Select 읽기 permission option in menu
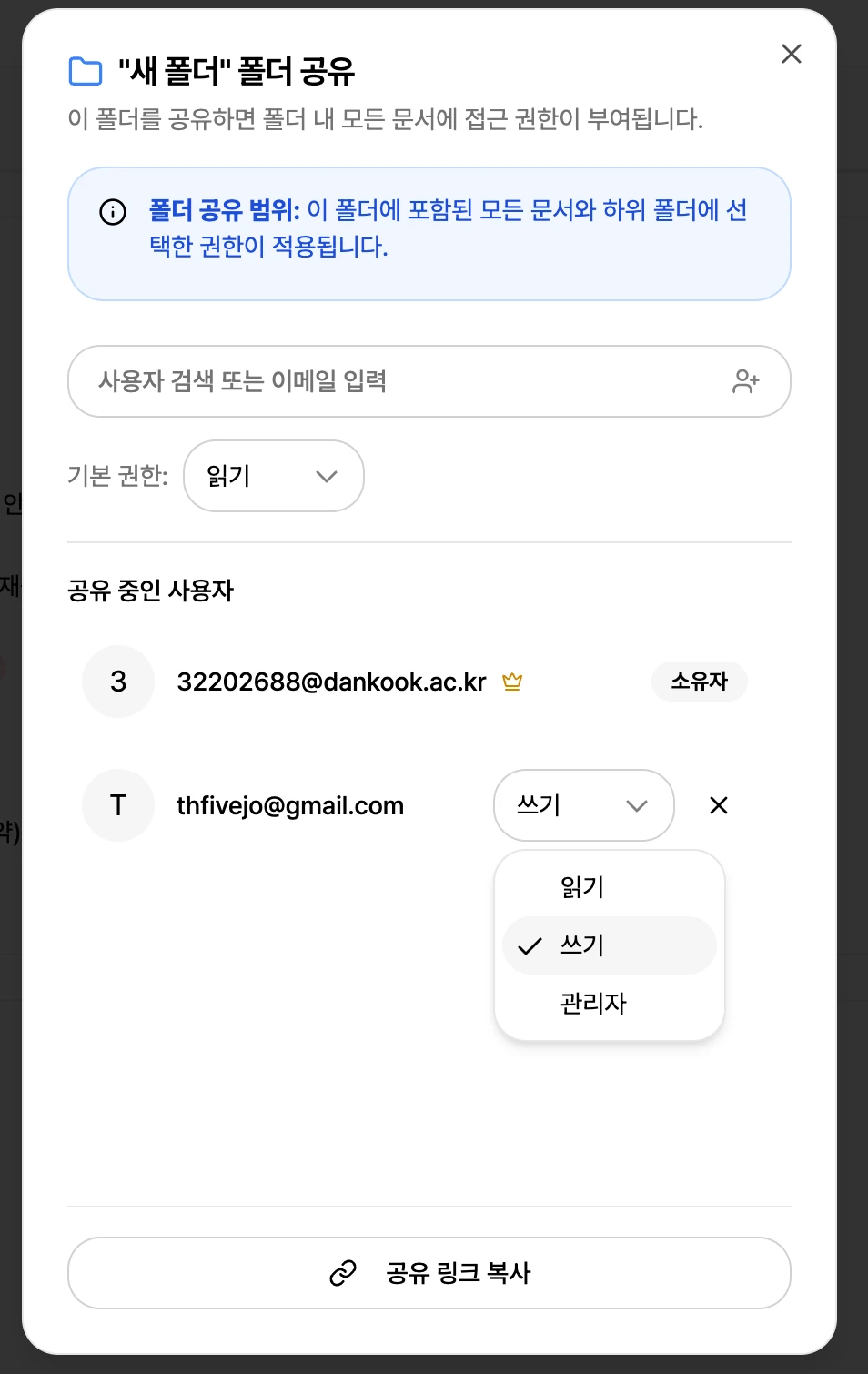This screenshot has height=1374, width=868. [582, 887]
